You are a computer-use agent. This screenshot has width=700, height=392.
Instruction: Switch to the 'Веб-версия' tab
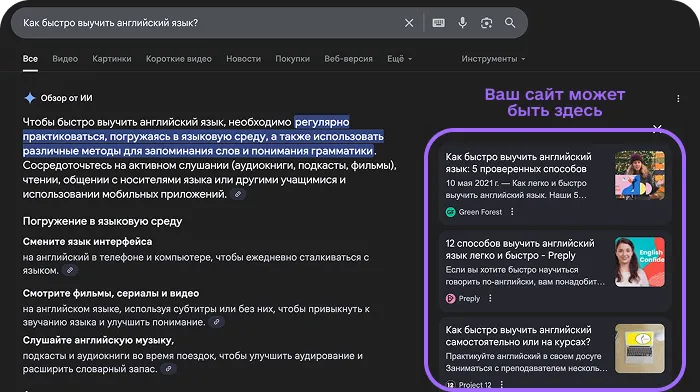tap(348, 59)
